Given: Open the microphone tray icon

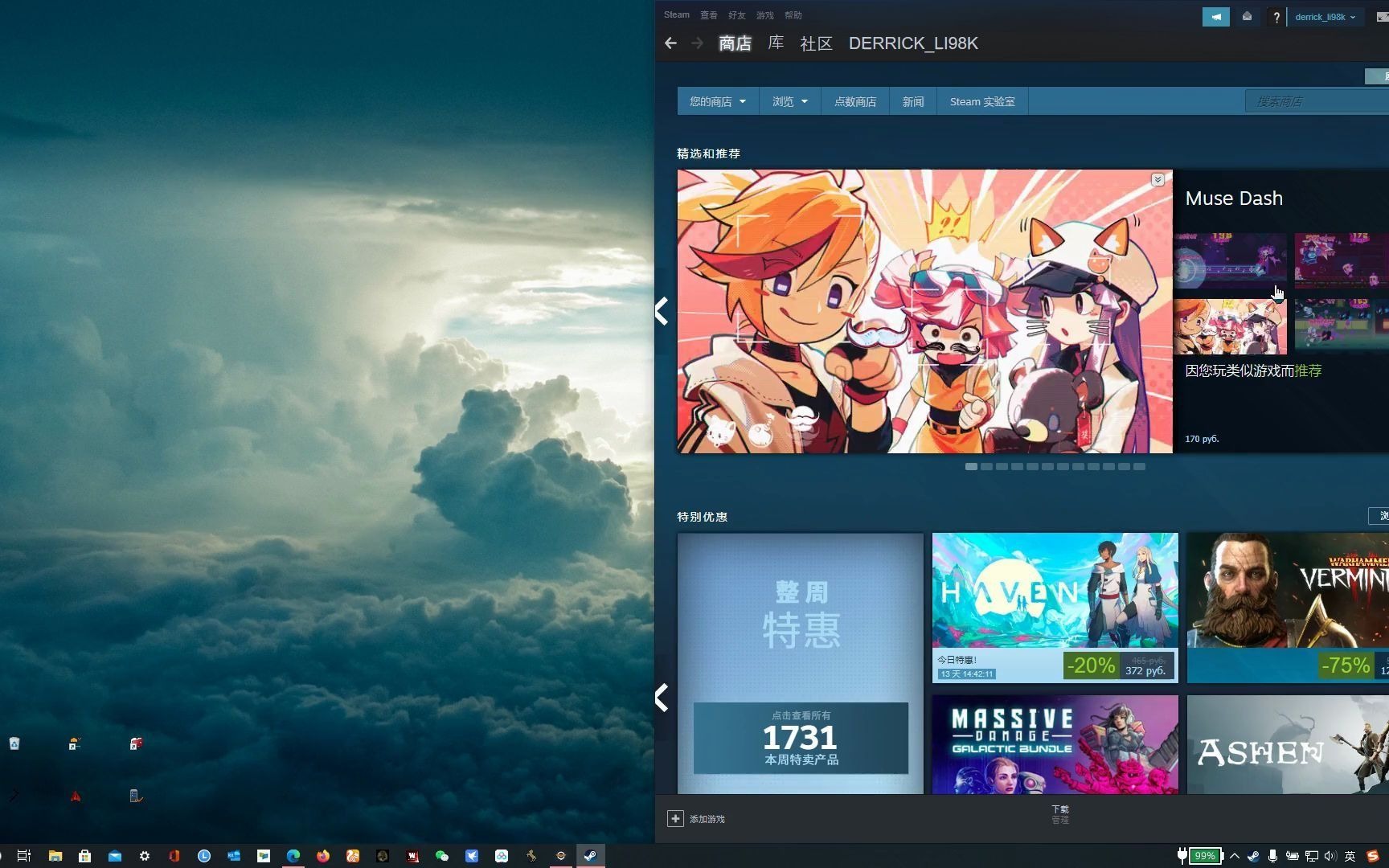Looking at the screenshot, I should coord(1272,856).
